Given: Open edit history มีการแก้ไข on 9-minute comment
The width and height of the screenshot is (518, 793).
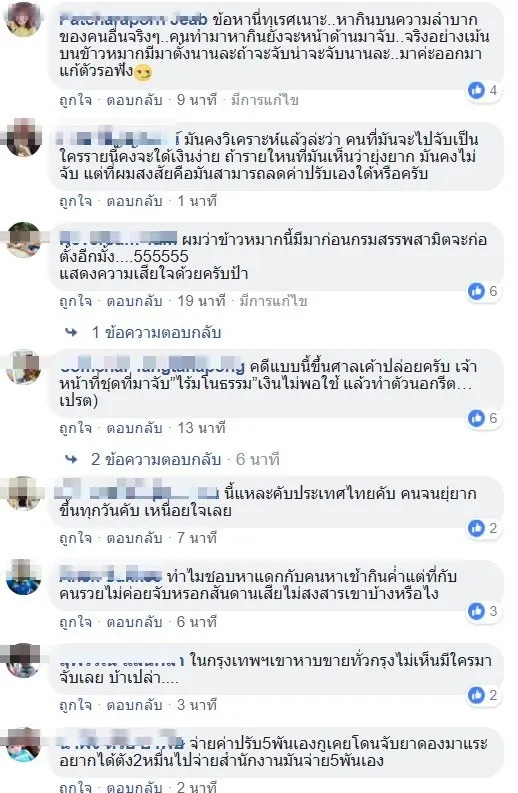Looking at the screenshot, I should click(x=265, y=100).
